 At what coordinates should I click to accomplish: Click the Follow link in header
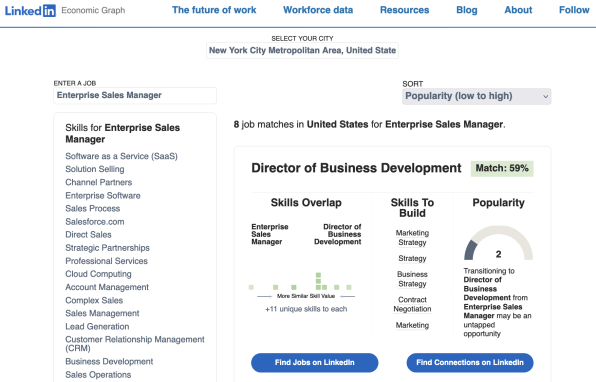(x=574, y=10)
